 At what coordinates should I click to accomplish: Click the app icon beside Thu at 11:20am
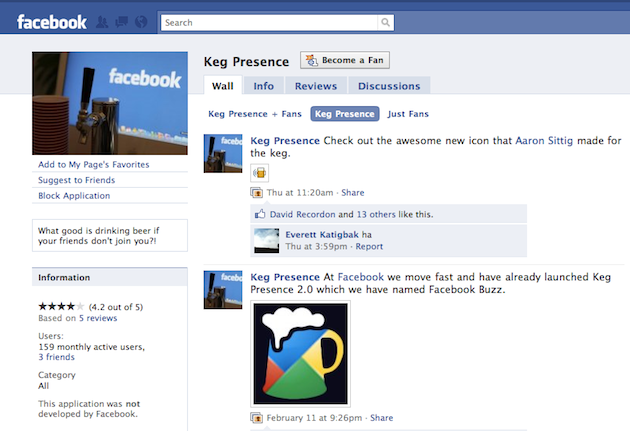coord(256,193)
